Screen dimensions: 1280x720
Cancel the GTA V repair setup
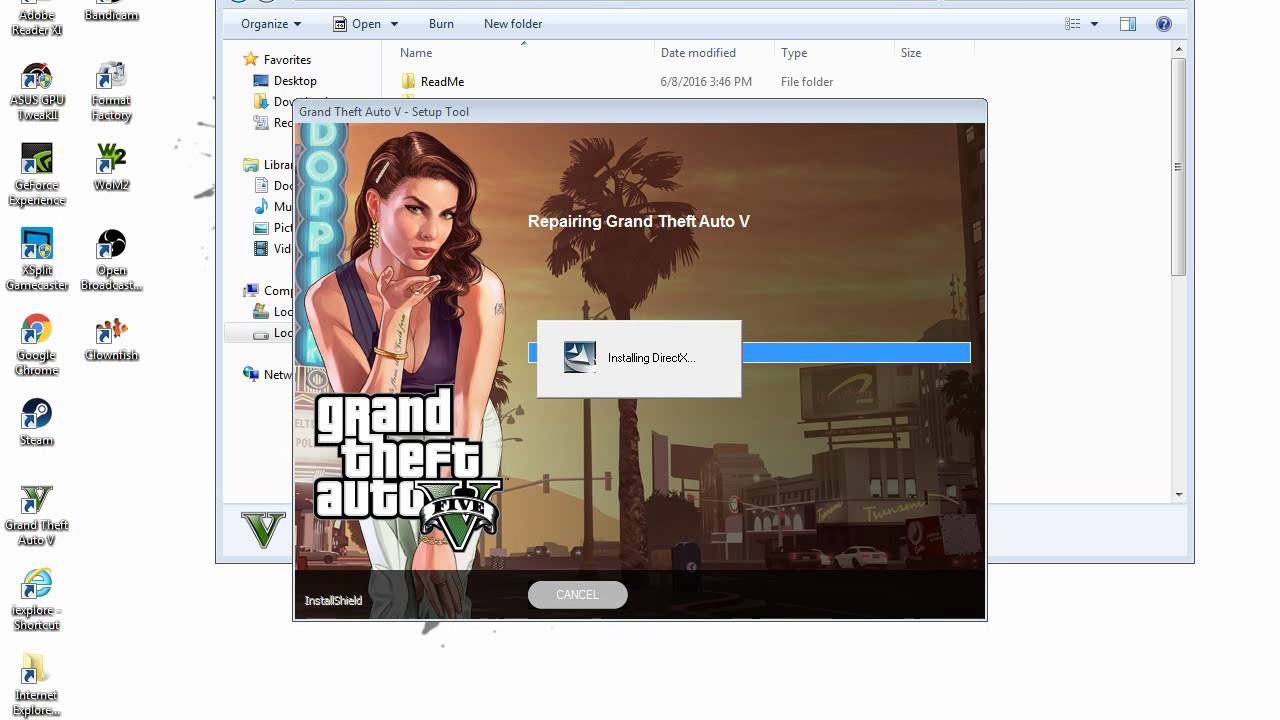point(577,595)
